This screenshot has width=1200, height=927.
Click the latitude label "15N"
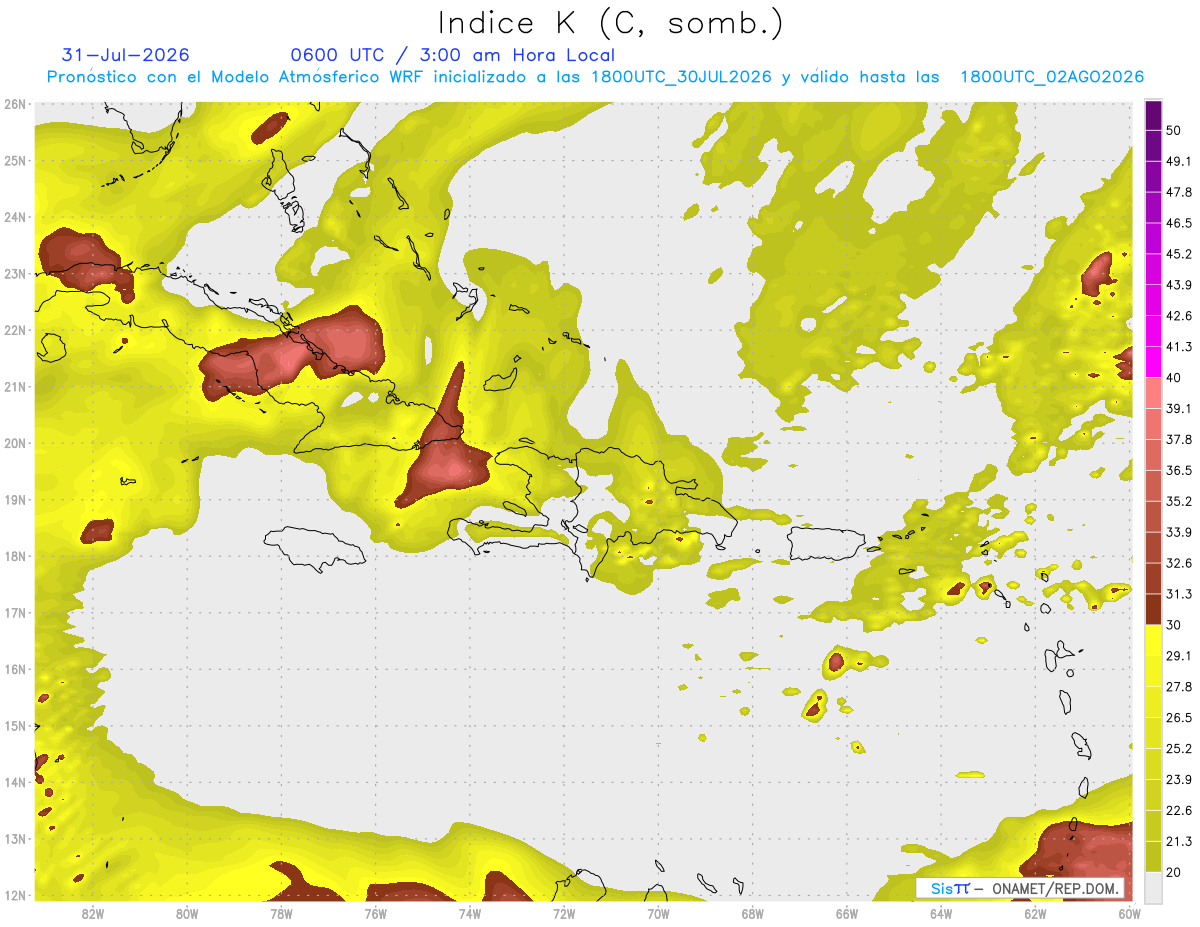(x=15, y=726)
